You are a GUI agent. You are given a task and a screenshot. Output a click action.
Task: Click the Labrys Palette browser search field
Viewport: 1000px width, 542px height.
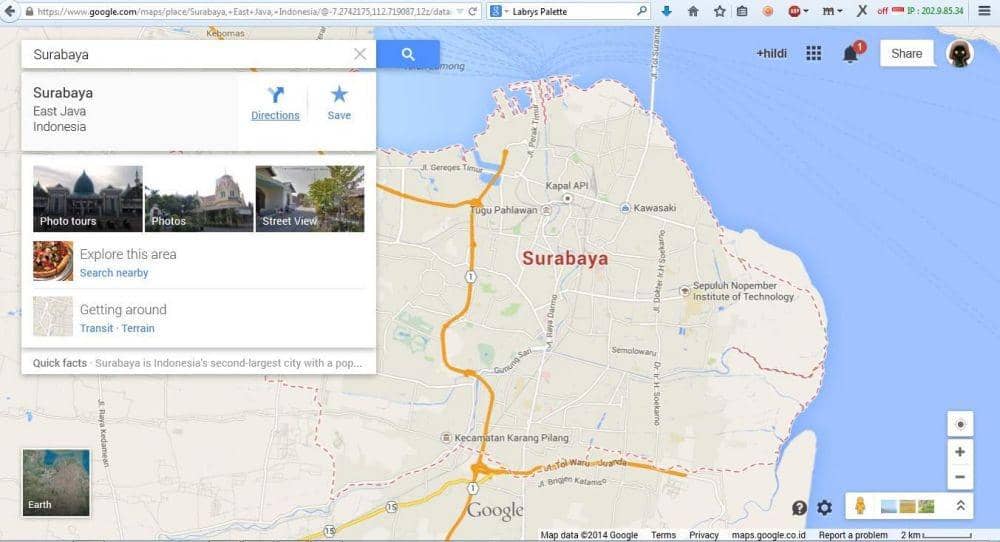point(572,11)
